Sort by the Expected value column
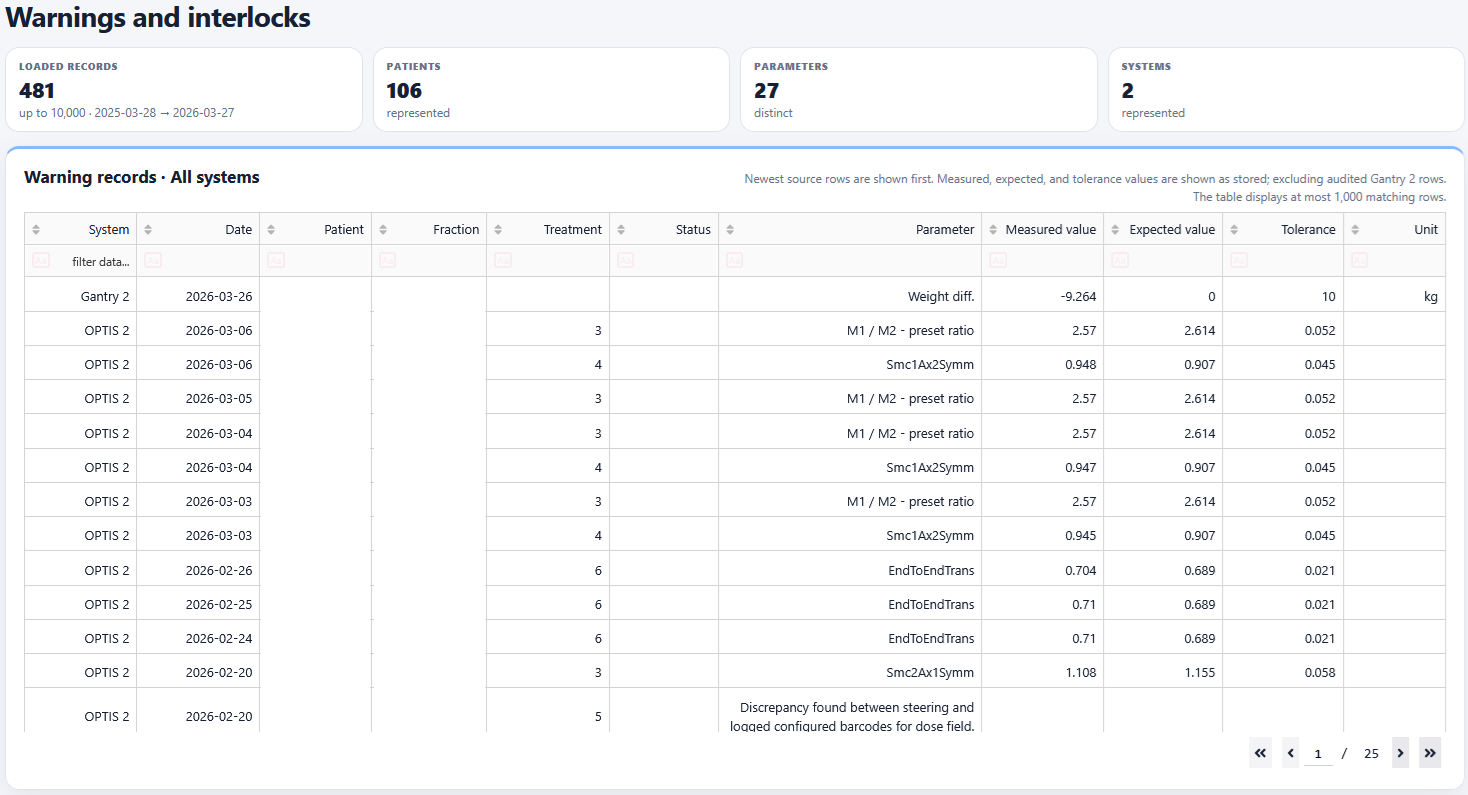The image size is (1468, 795). (x=1115, y=229)
